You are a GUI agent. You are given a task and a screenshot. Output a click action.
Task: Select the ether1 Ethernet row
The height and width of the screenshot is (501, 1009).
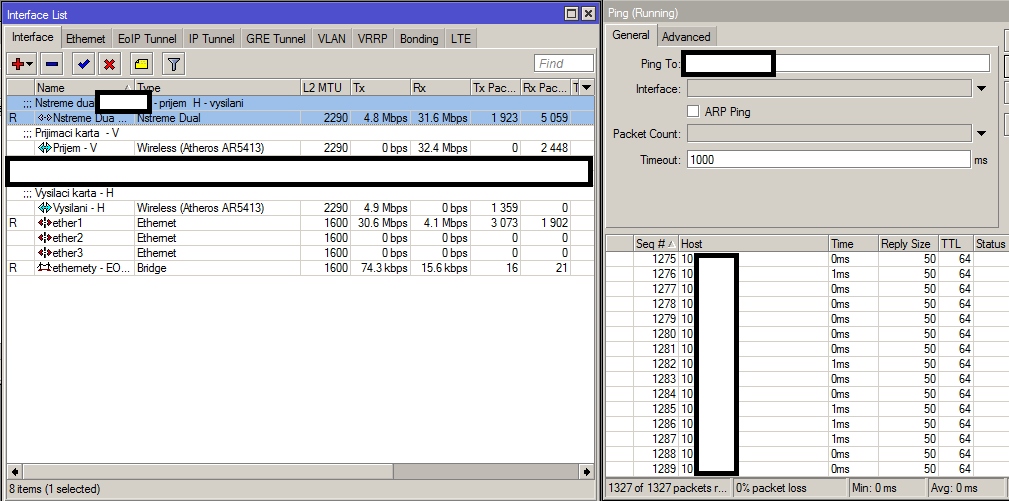(300, 223)
